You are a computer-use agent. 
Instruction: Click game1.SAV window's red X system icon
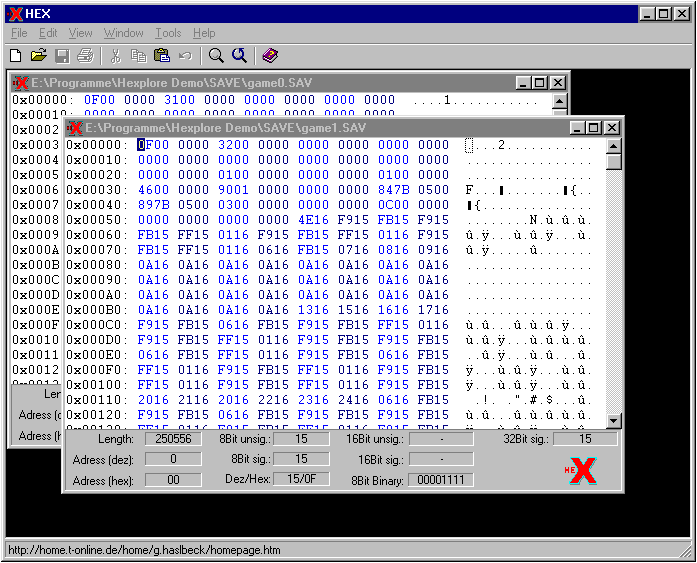[74, 128]
